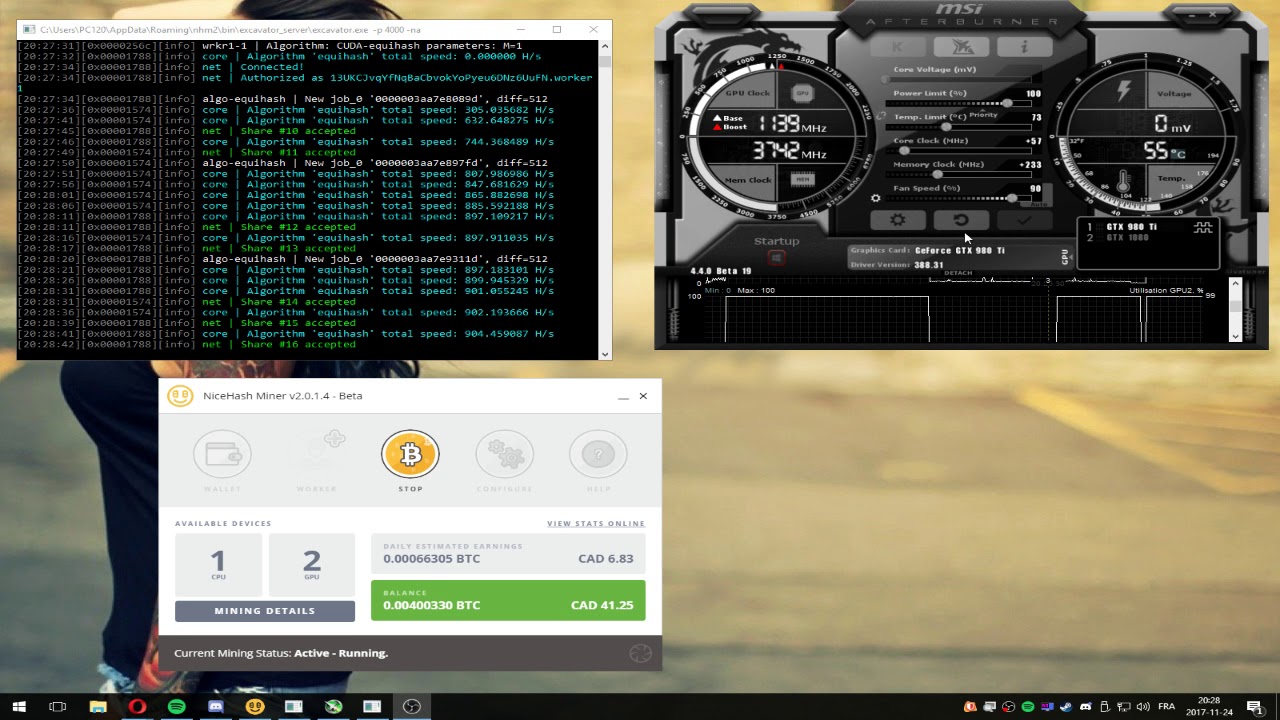
Task: Select GTX 1080 in GPU list
Action: pos(1128,238)
